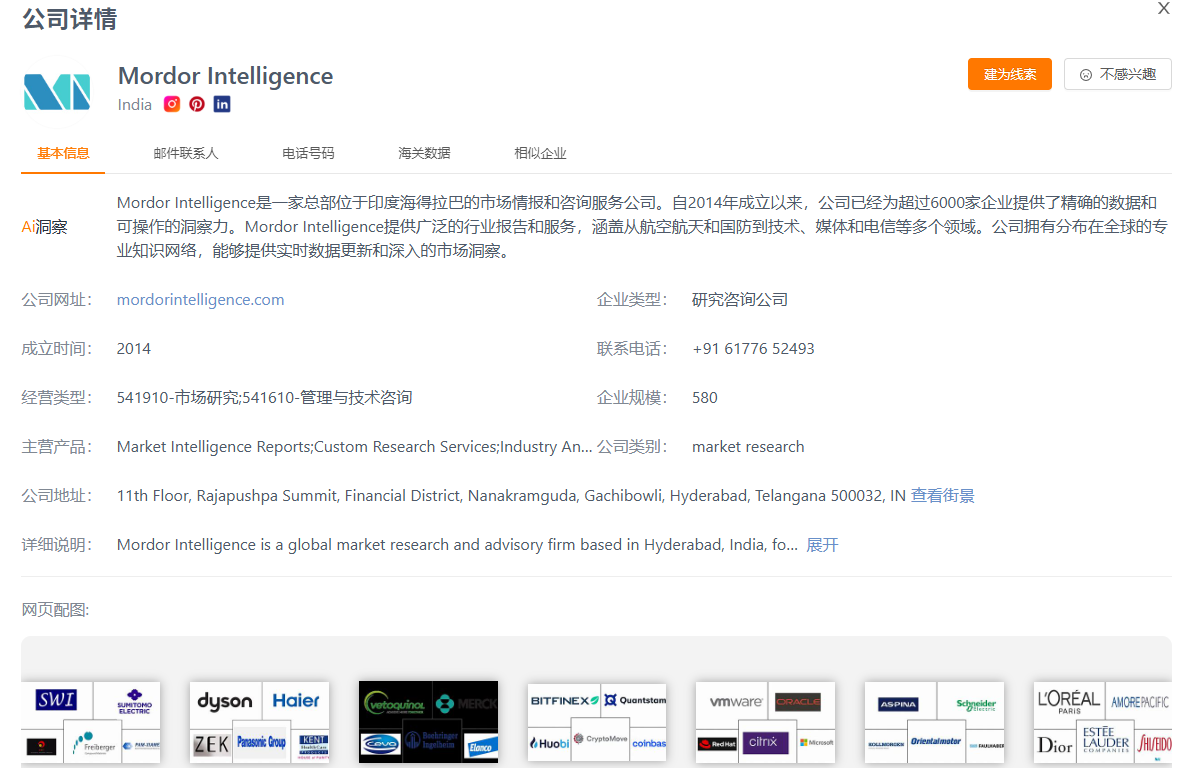Viewport: 1193px width, 768px height.
Task: Click the Ai洞察 label
Action: click(44, 227)
